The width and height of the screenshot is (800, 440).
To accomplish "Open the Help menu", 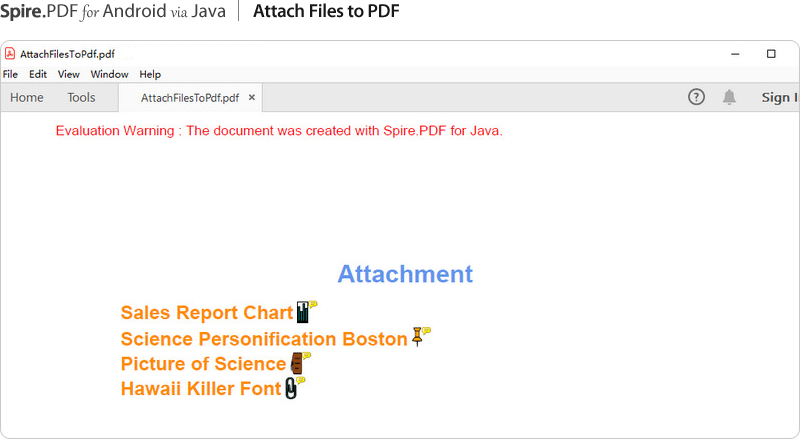I will [150, 74].
